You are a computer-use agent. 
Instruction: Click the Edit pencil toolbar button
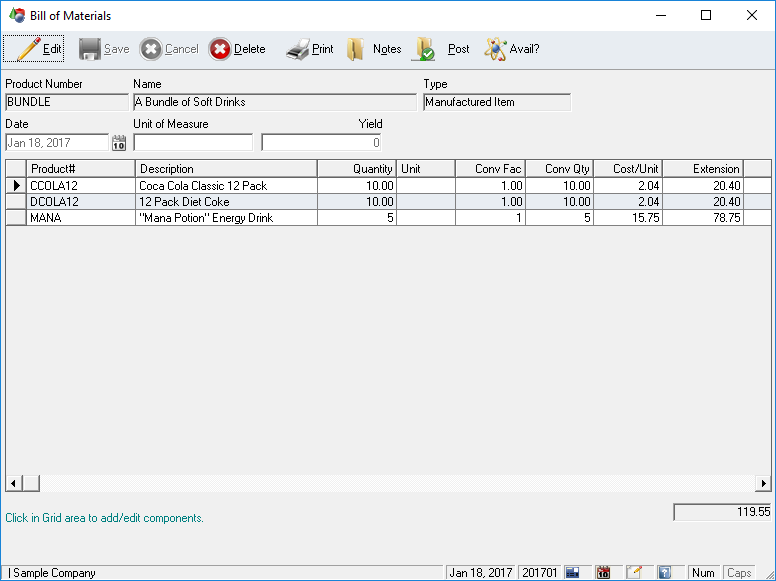pyautogui.click(x=34, y=49)
